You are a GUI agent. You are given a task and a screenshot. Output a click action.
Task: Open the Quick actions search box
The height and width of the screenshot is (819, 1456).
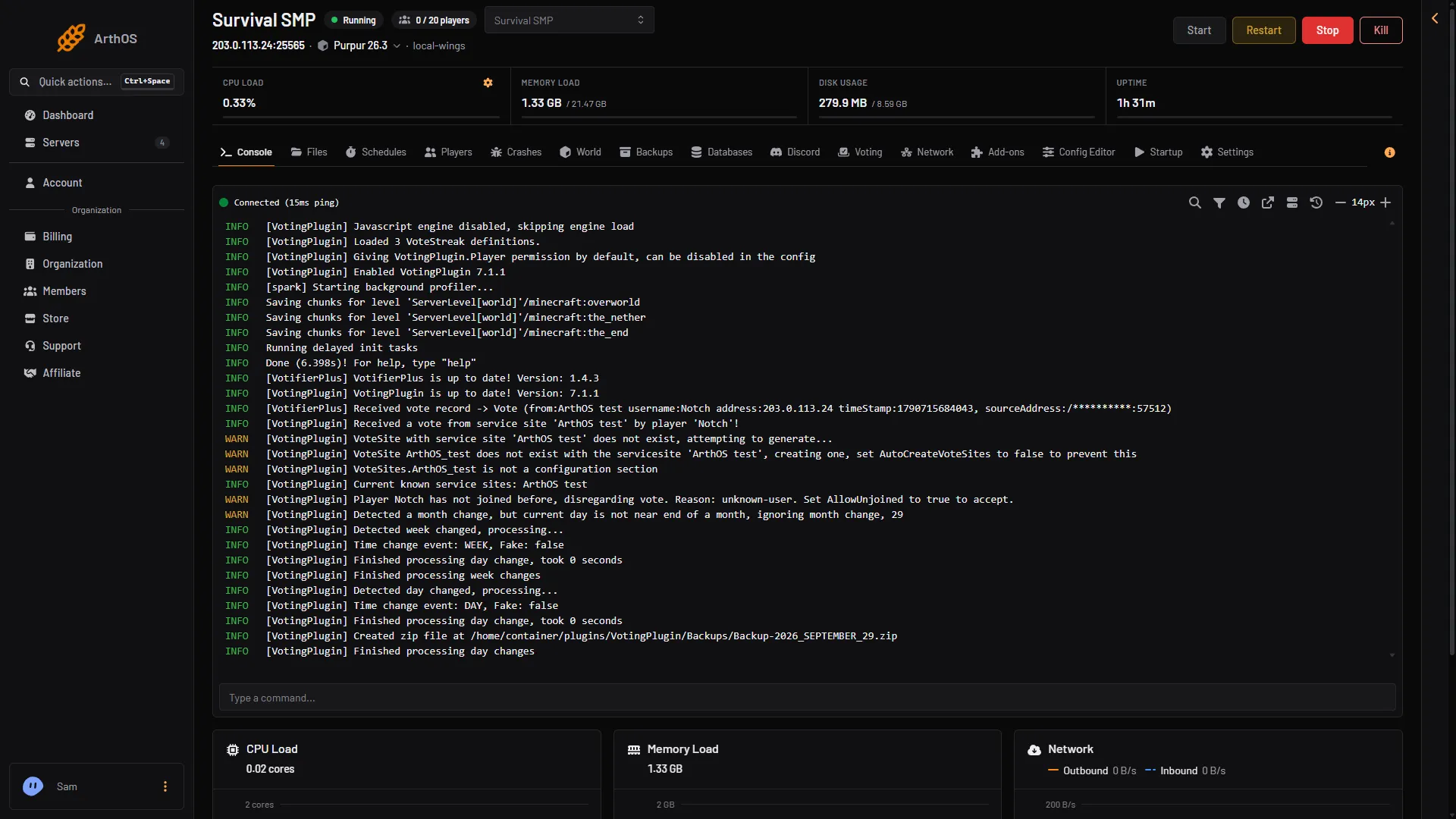tap(96, 81)
